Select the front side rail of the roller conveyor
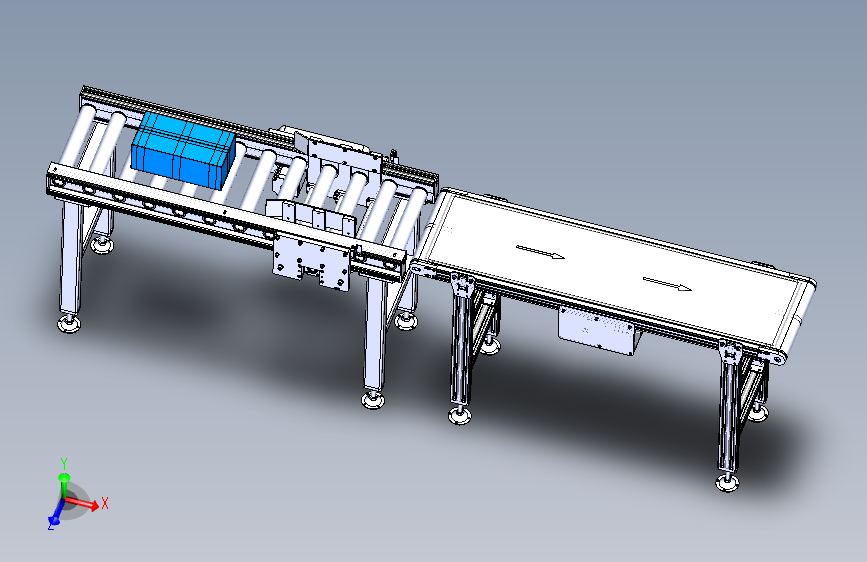 (226, 218)
